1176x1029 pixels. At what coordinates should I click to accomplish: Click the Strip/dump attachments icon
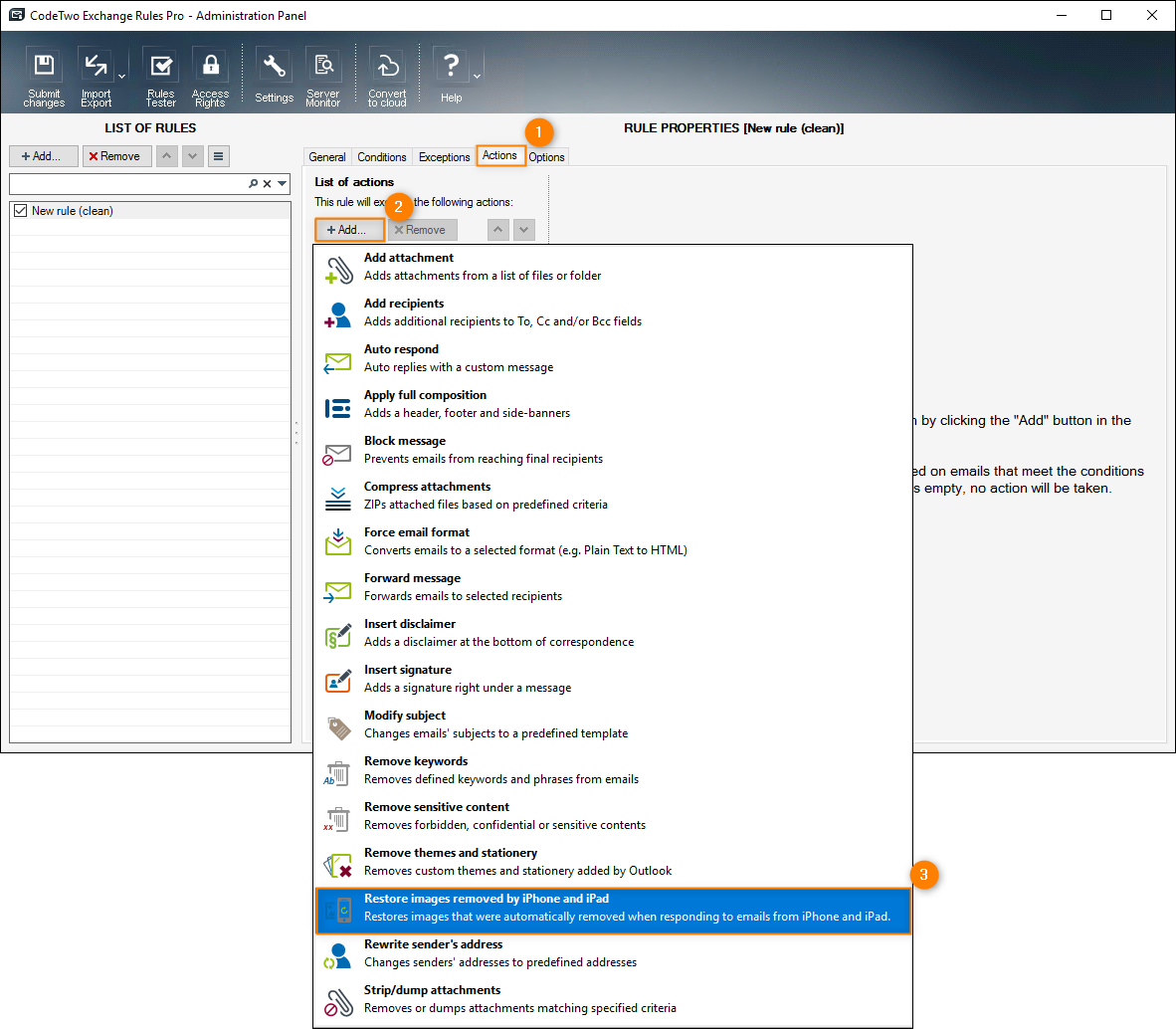338,1002
